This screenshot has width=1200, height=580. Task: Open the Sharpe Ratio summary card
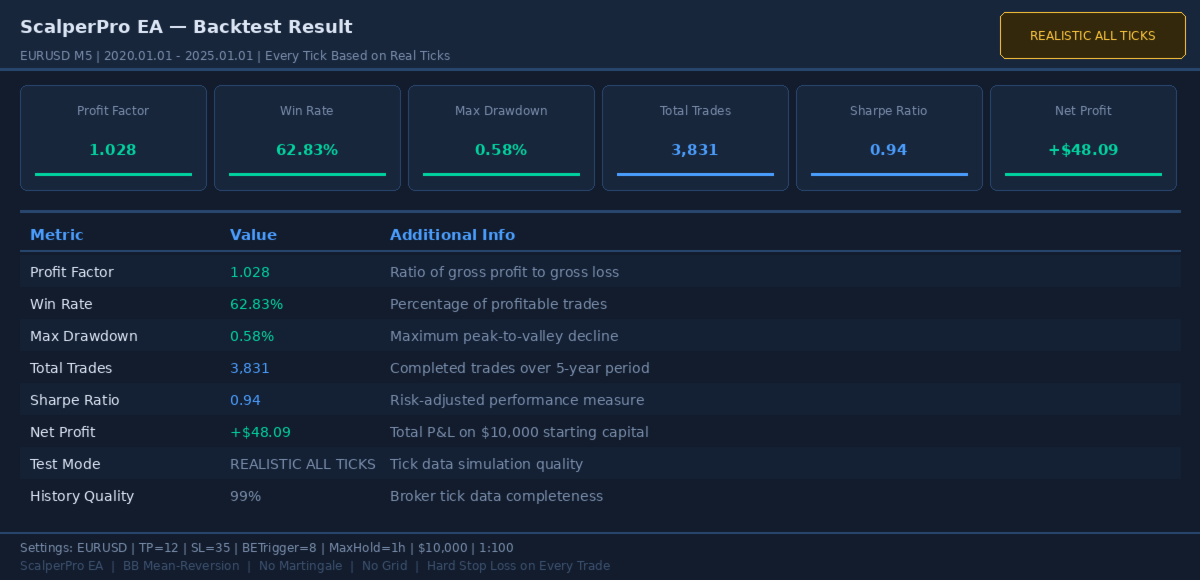889,137
